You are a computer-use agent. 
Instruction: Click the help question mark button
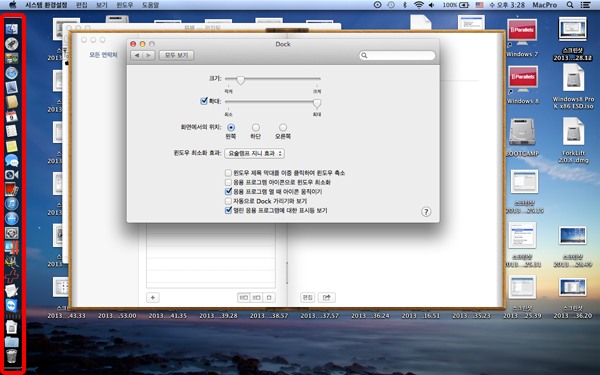point(426,212)
